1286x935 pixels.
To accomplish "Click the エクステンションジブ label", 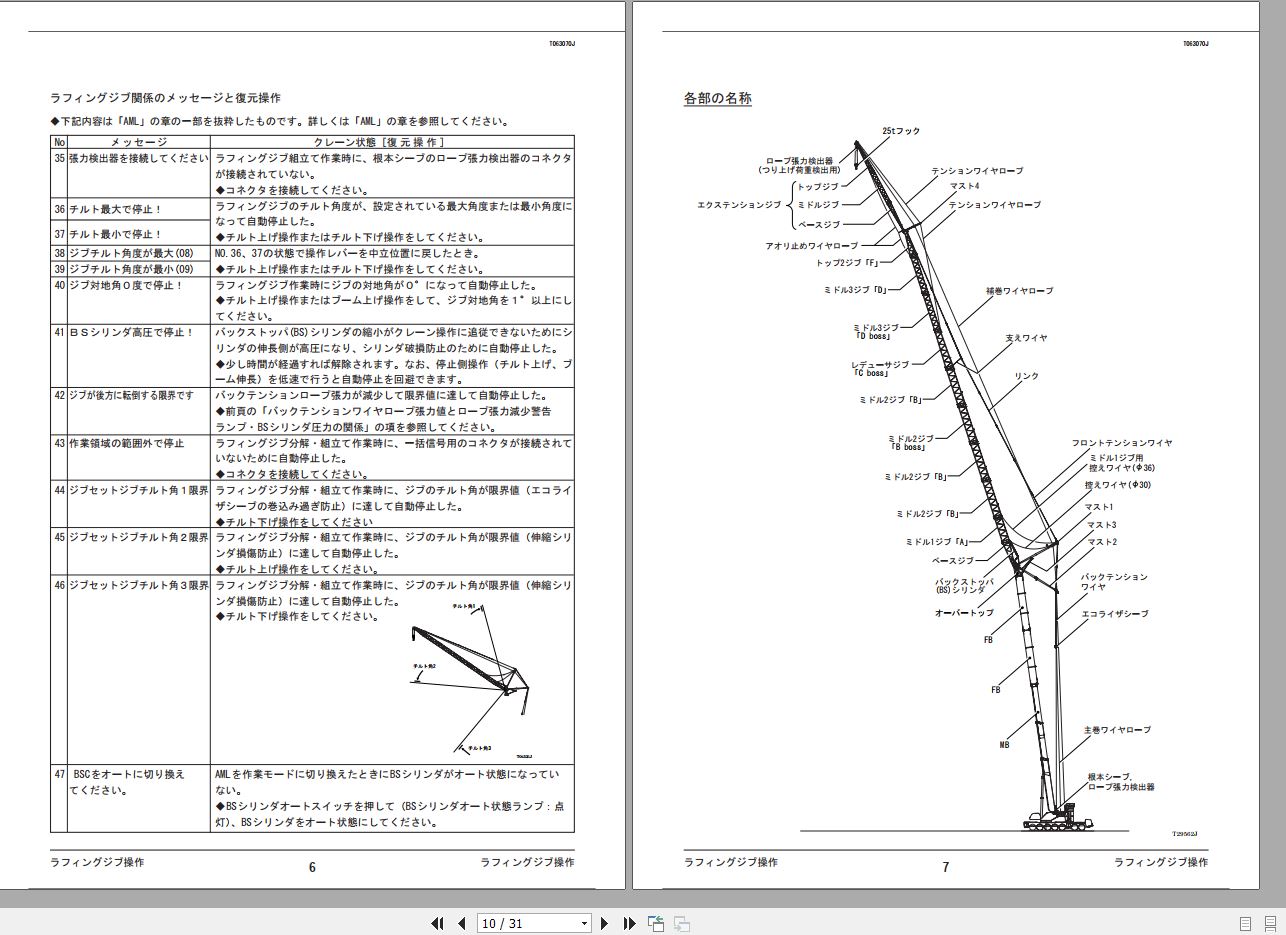I will [739, 205].
